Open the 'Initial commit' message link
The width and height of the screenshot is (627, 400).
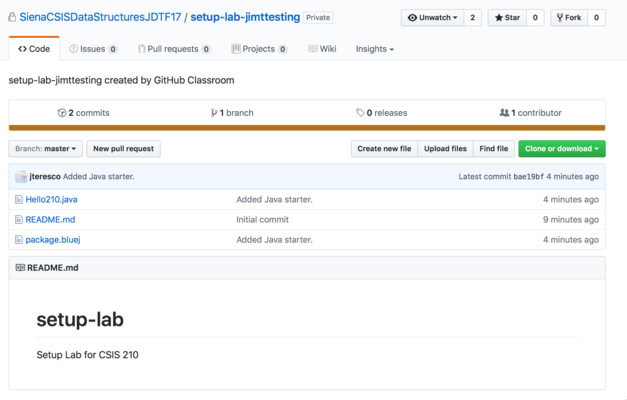pos(262,219)
